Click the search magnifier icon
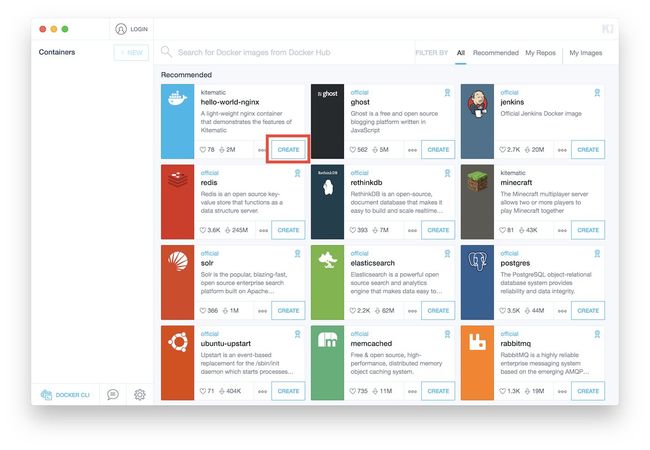Screen dimensions: 650x450 pos(167,52)
